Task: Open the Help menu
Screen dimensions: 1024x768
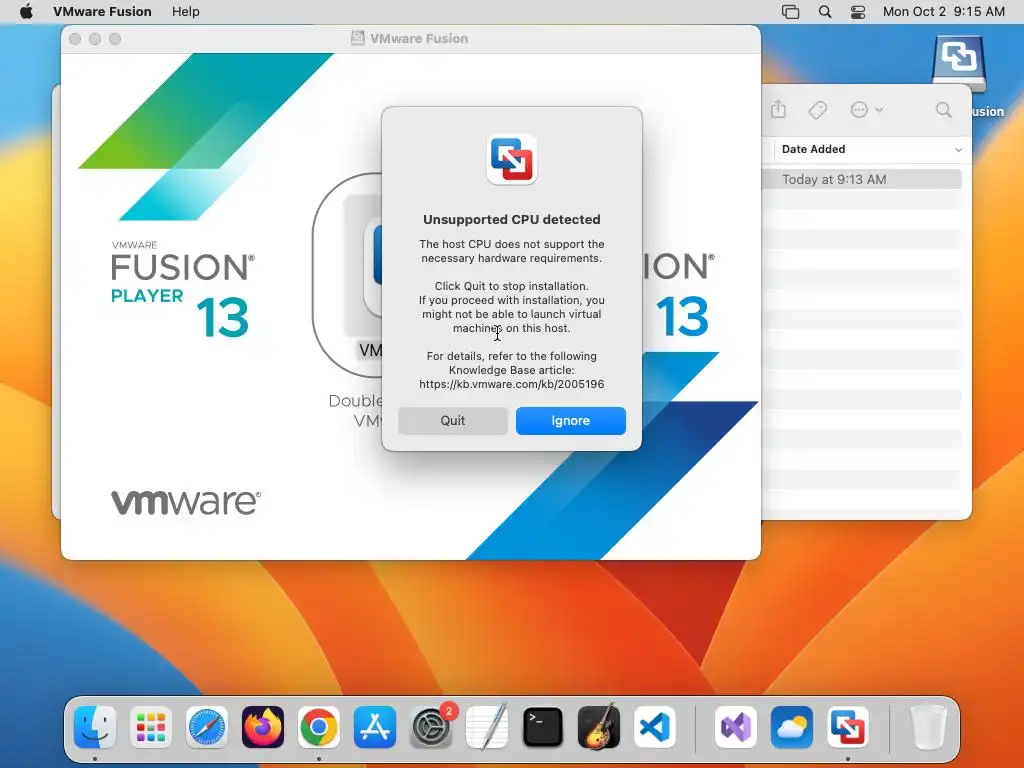Action: 185,12
